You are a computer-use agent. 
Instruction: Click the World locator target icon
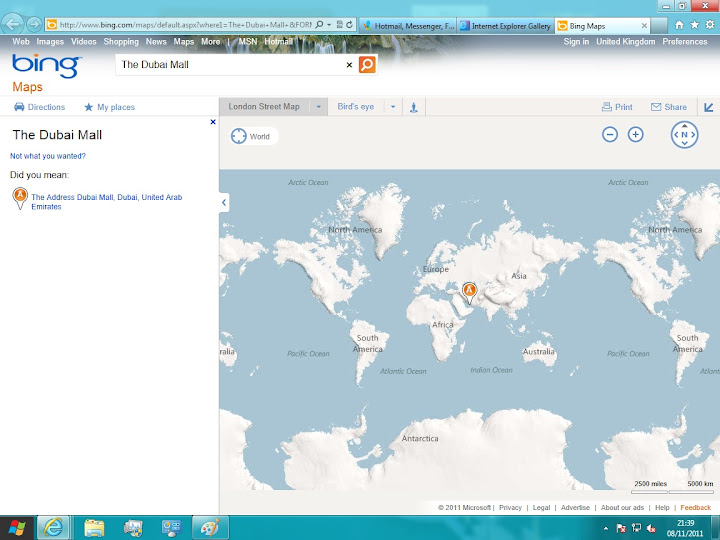click(238, 136)
